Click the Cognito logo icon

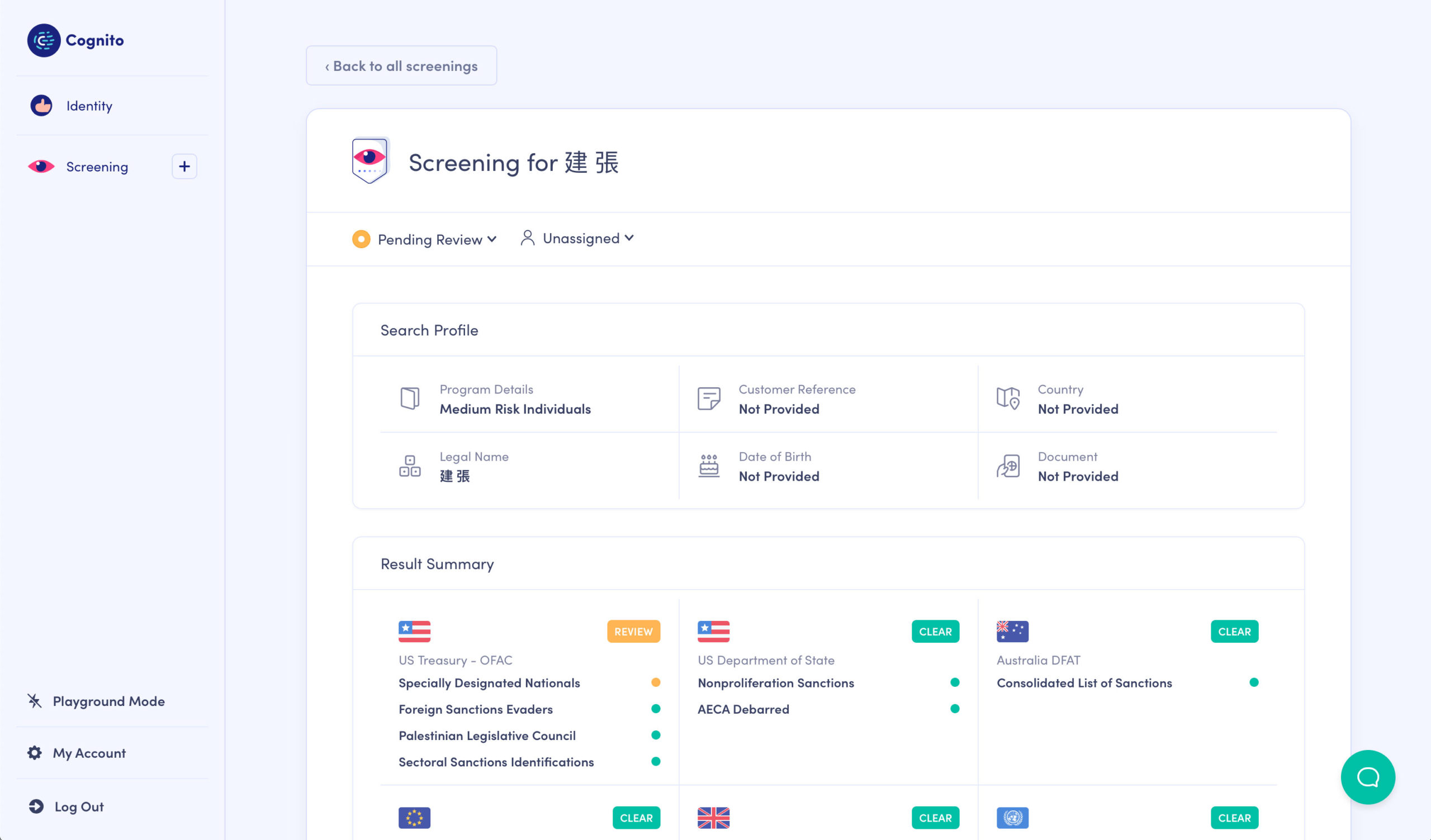(44, 40)
